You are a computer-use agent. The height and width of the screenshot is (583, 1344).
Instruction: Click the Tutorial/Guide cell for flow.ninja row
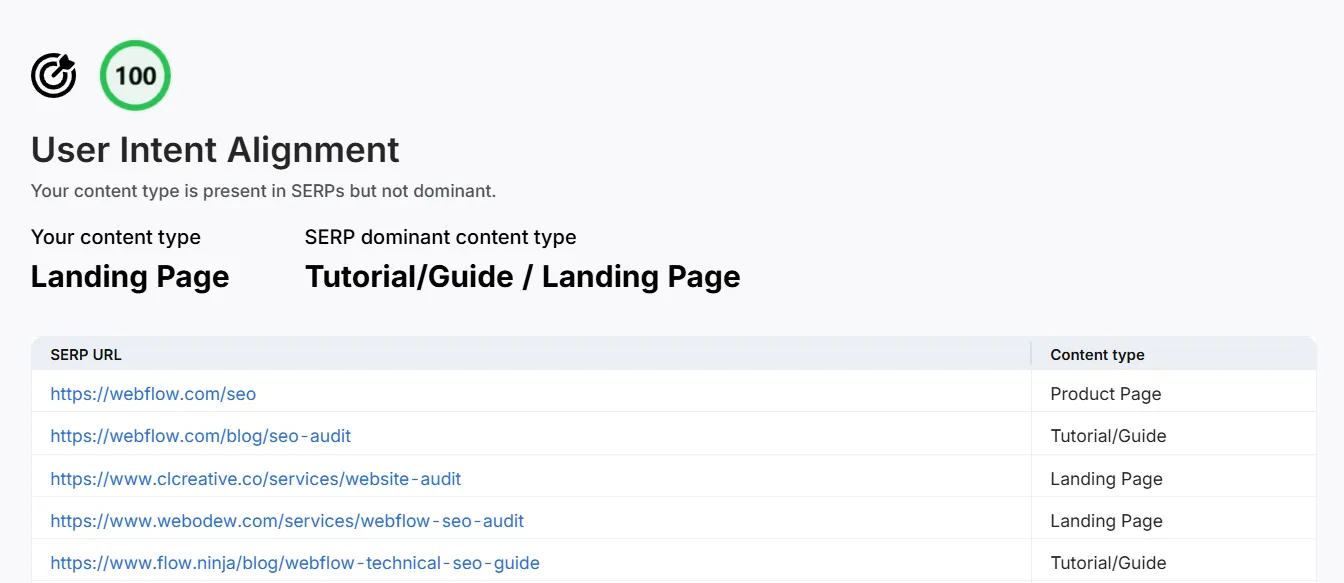coord(1108,562)
